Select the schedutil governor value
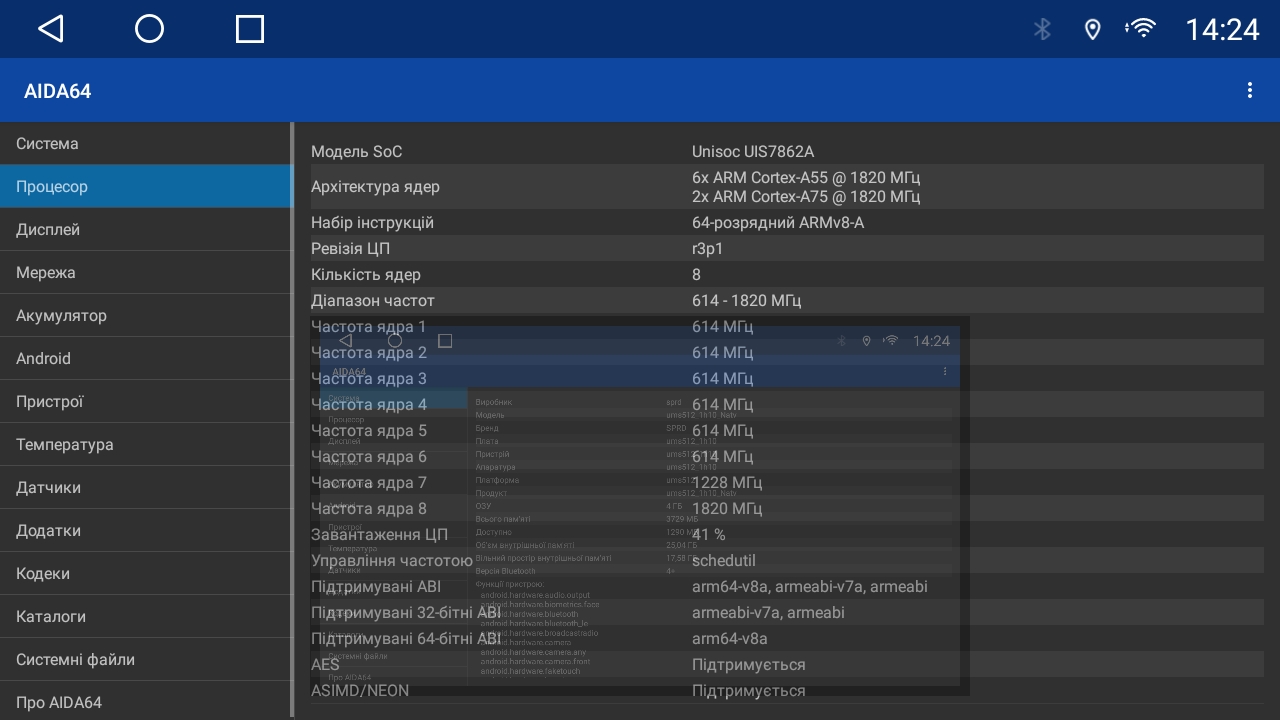 (724, 561)
